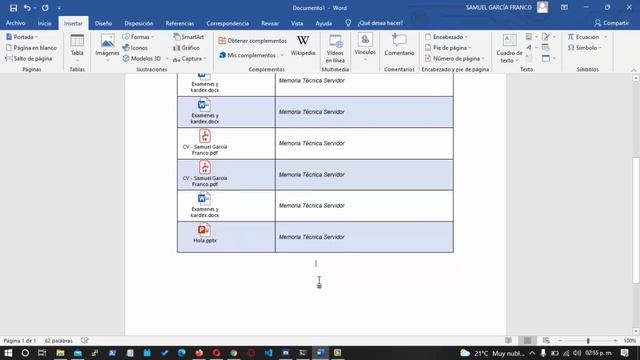This screenshot has height=360, width=640.
Task: Open the Windows Start menu
Action: pos(8,353)
